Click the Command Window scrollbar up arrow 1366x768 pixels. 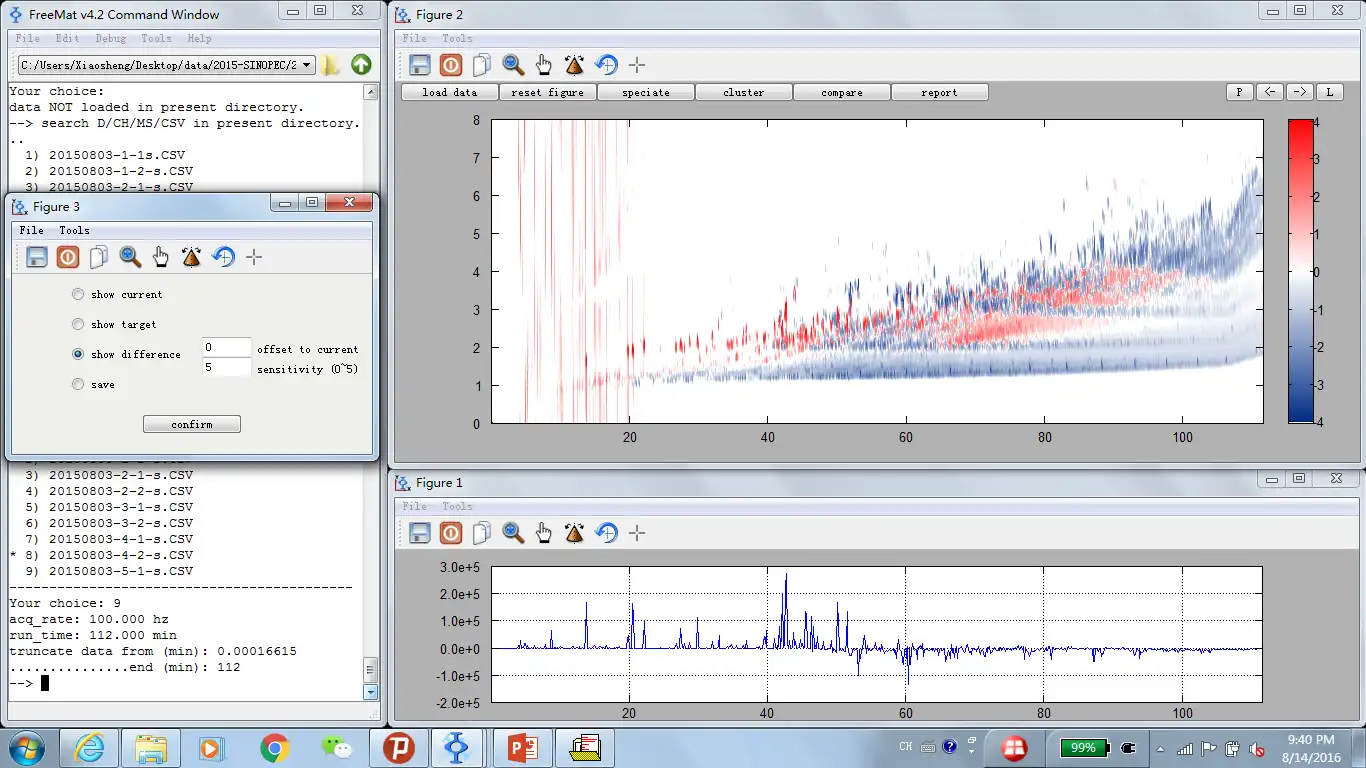point(371,92)
